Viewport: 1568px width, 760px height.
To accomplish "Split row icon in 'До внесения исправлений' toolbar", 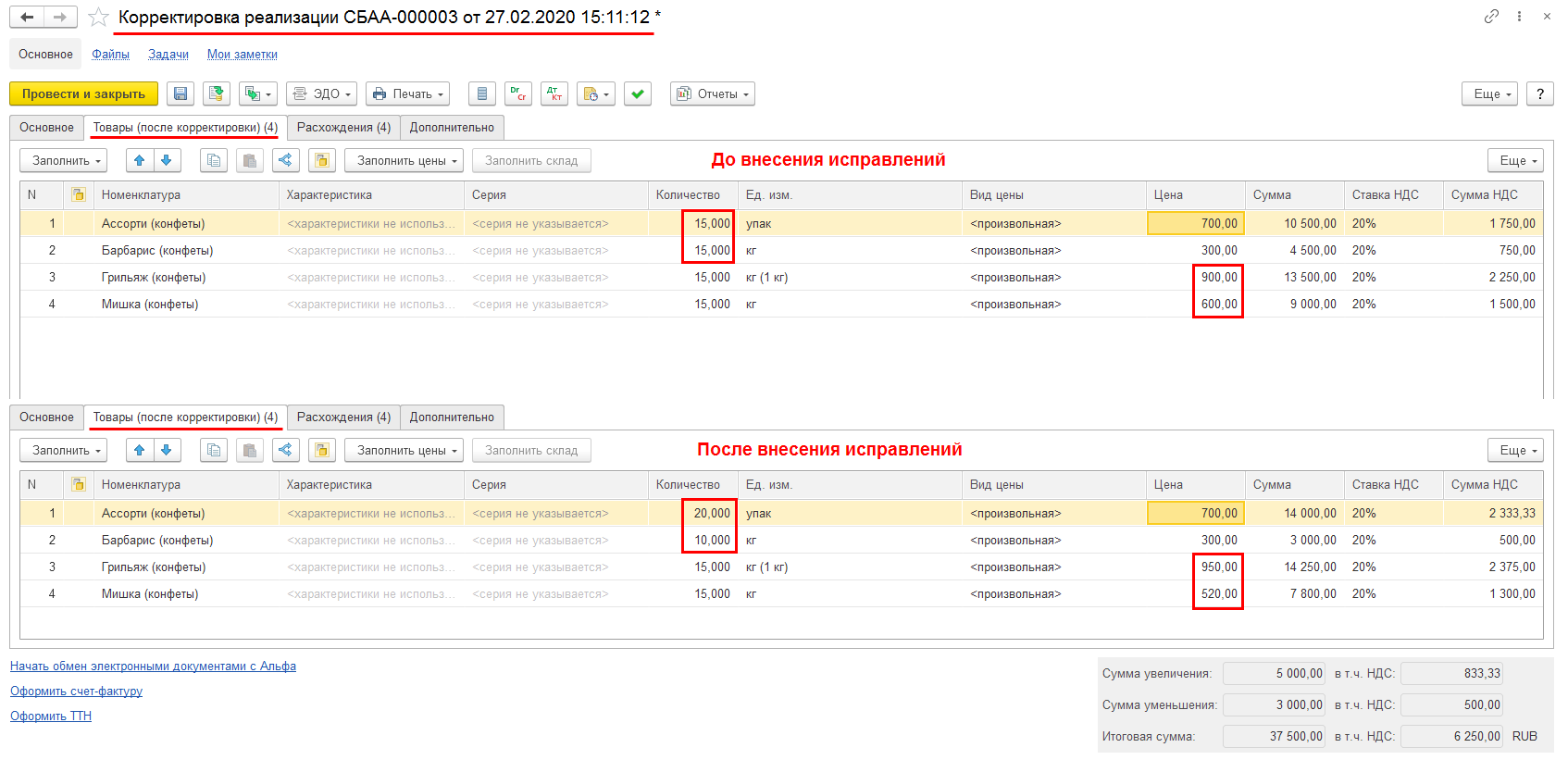I will pyautogui.click(x=285, y=160).
